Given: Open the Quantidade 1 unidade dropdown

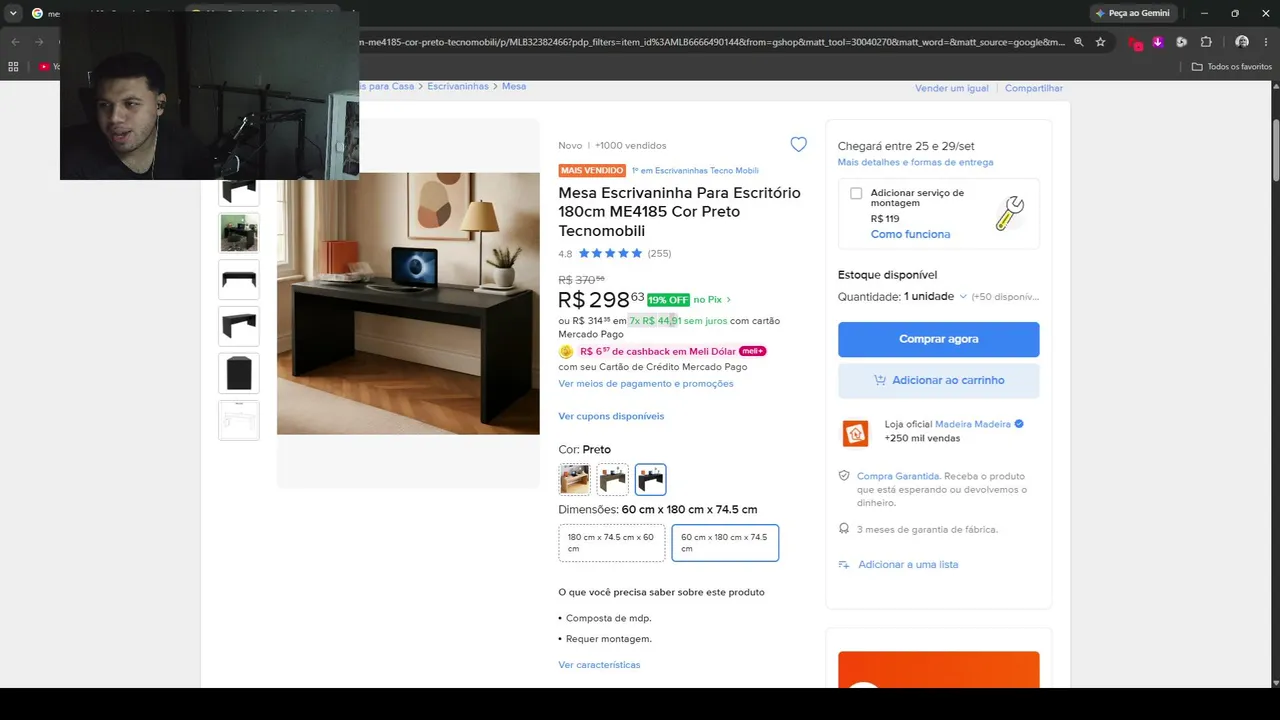Looking at the screenshot, I should pos(935,296).
